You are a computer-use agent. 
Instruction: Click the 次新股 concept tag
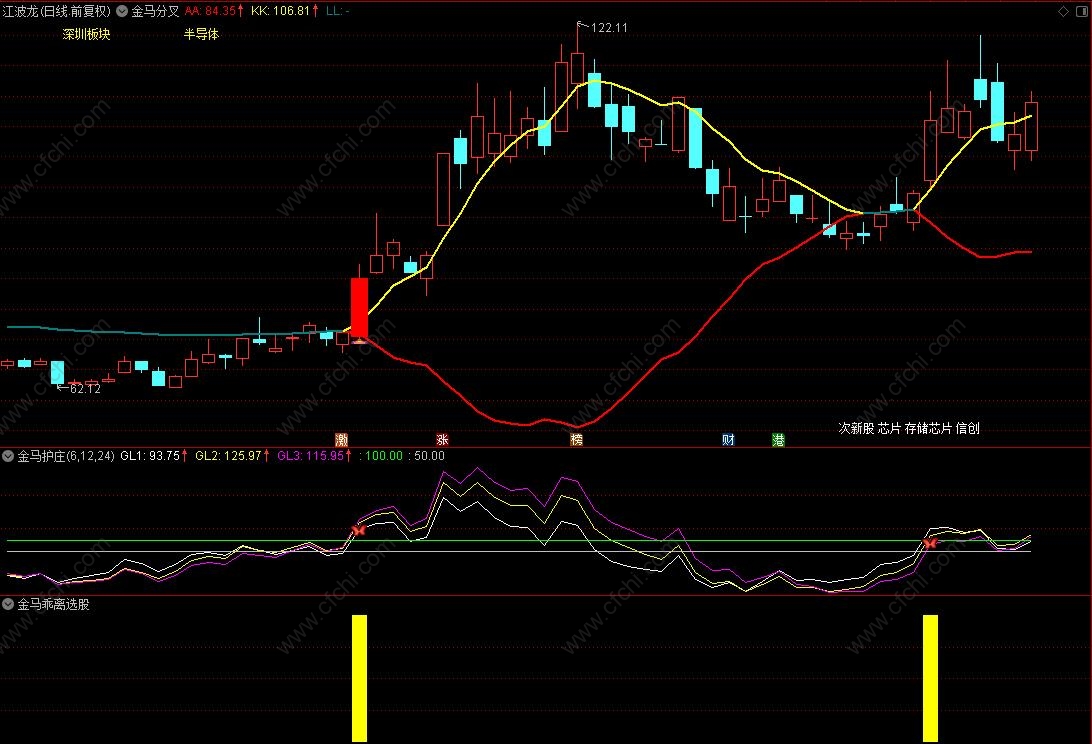pos(856,428)
